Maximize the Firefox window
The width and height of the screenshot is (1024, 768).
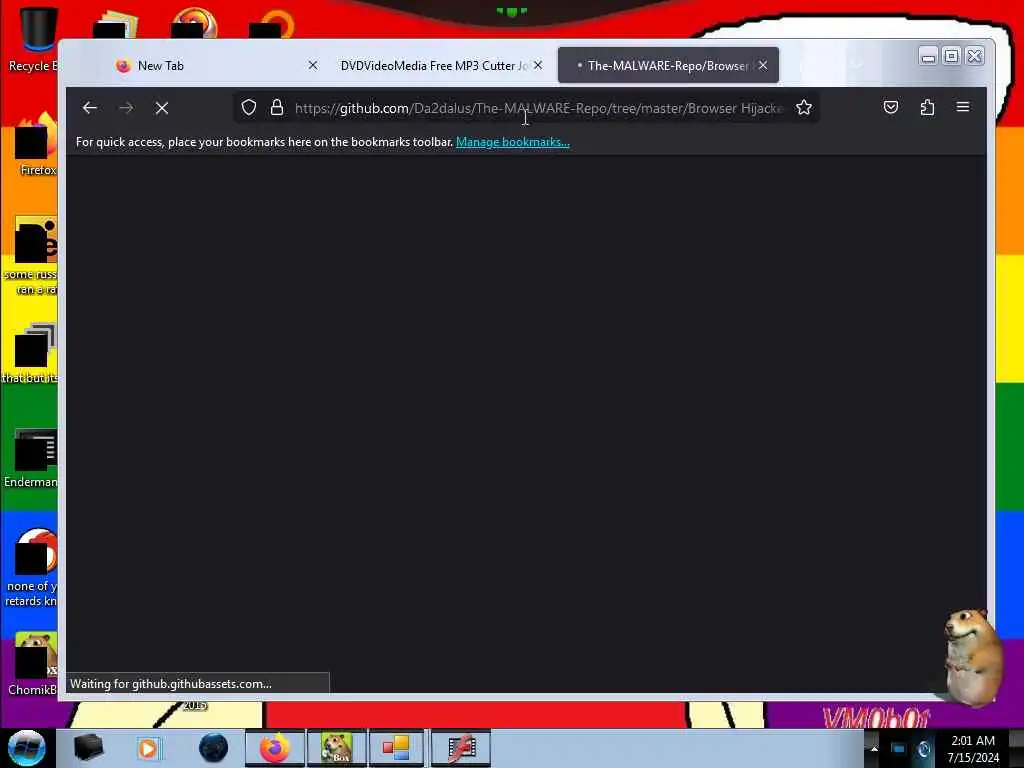click(952, 56)
